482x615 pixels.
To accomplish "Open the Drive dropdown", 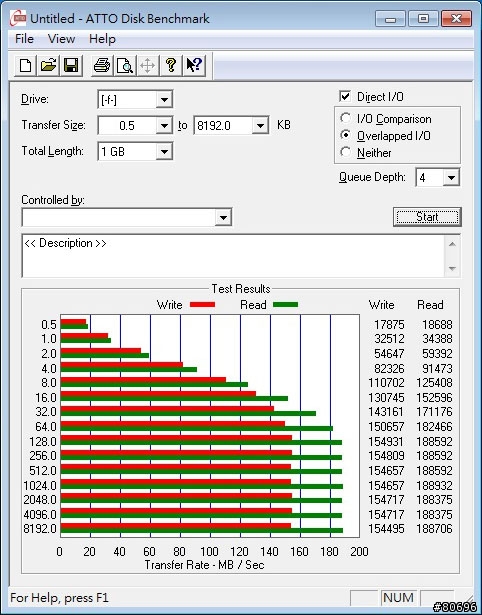I will click(164, 100).
